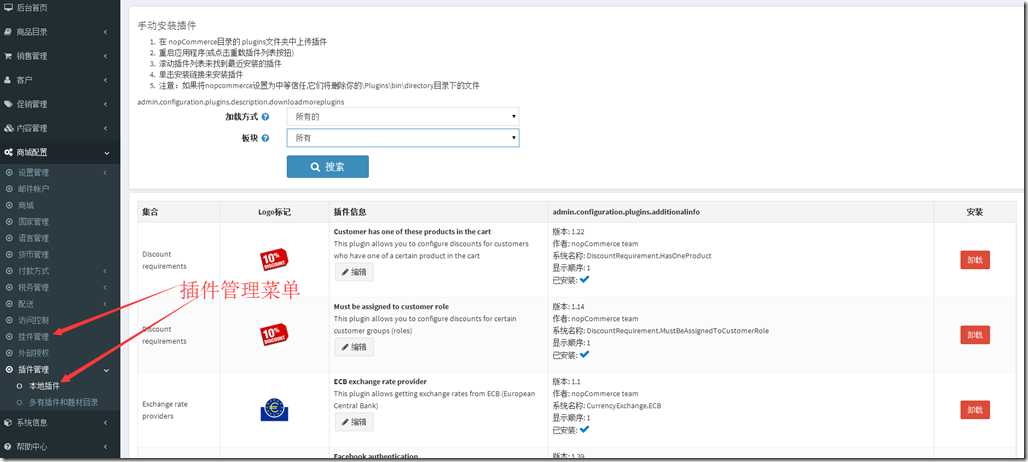Open 货币管理 in the sidebar
This screenshot has width=1028, height=462.
click(33, 254)
